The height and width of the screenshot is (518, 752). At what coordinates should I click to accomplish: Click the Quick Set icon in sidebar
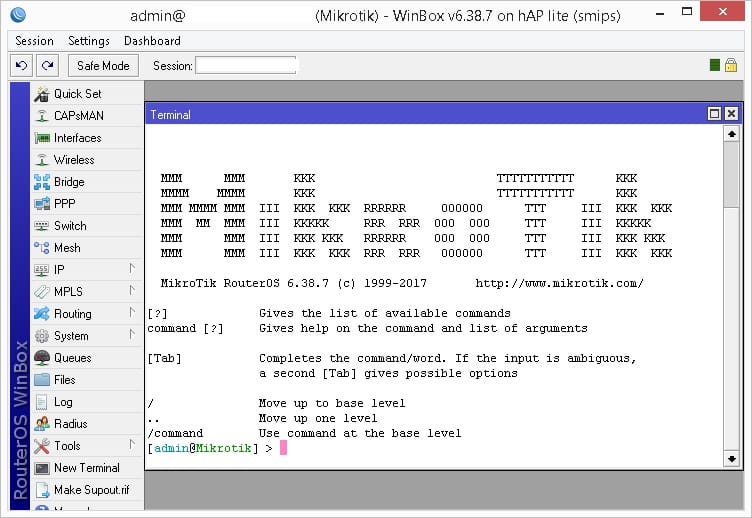[42, 94]
